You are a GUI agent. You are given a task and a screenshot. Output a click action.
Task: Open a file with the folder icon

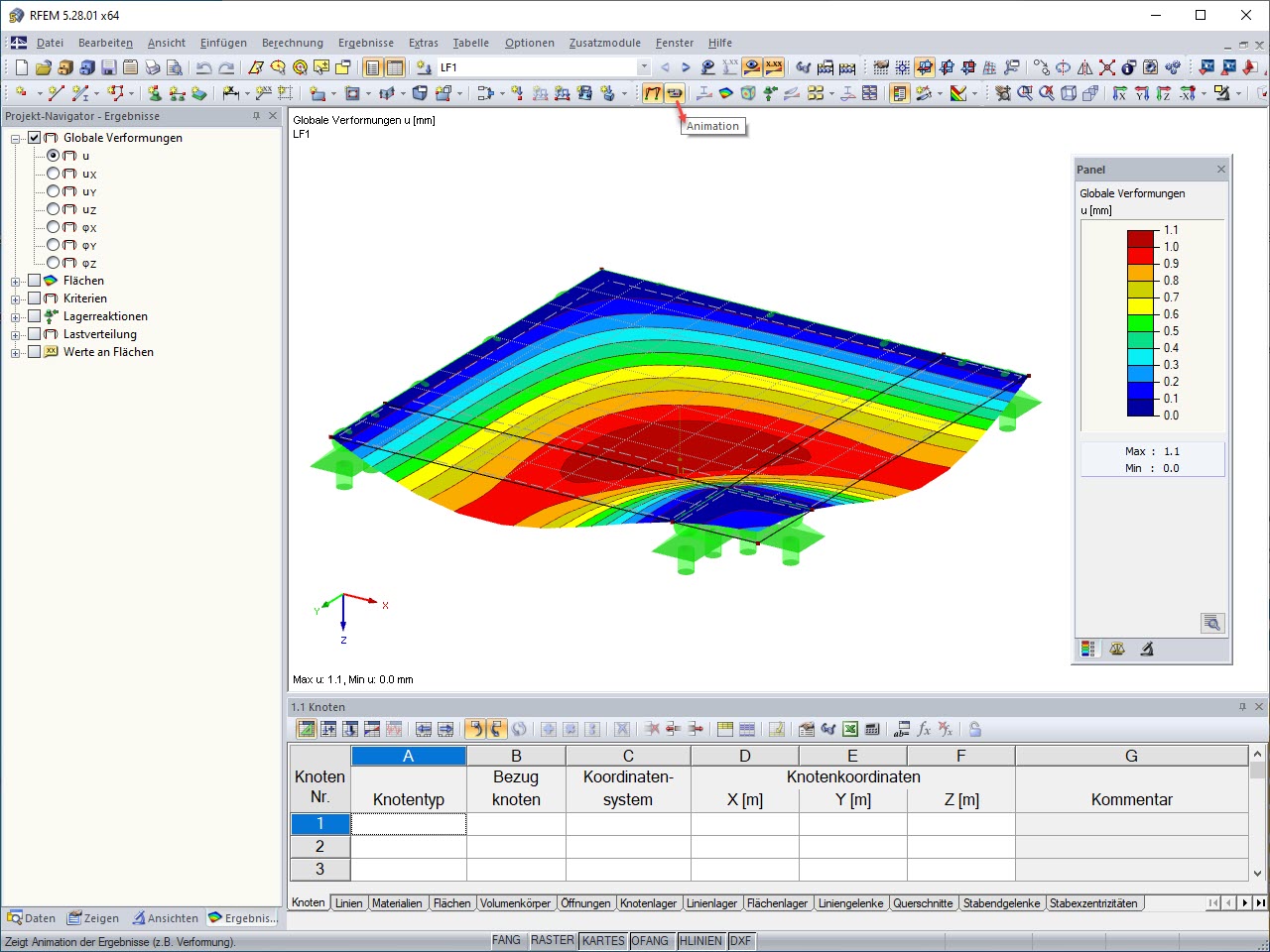[43, 67]
